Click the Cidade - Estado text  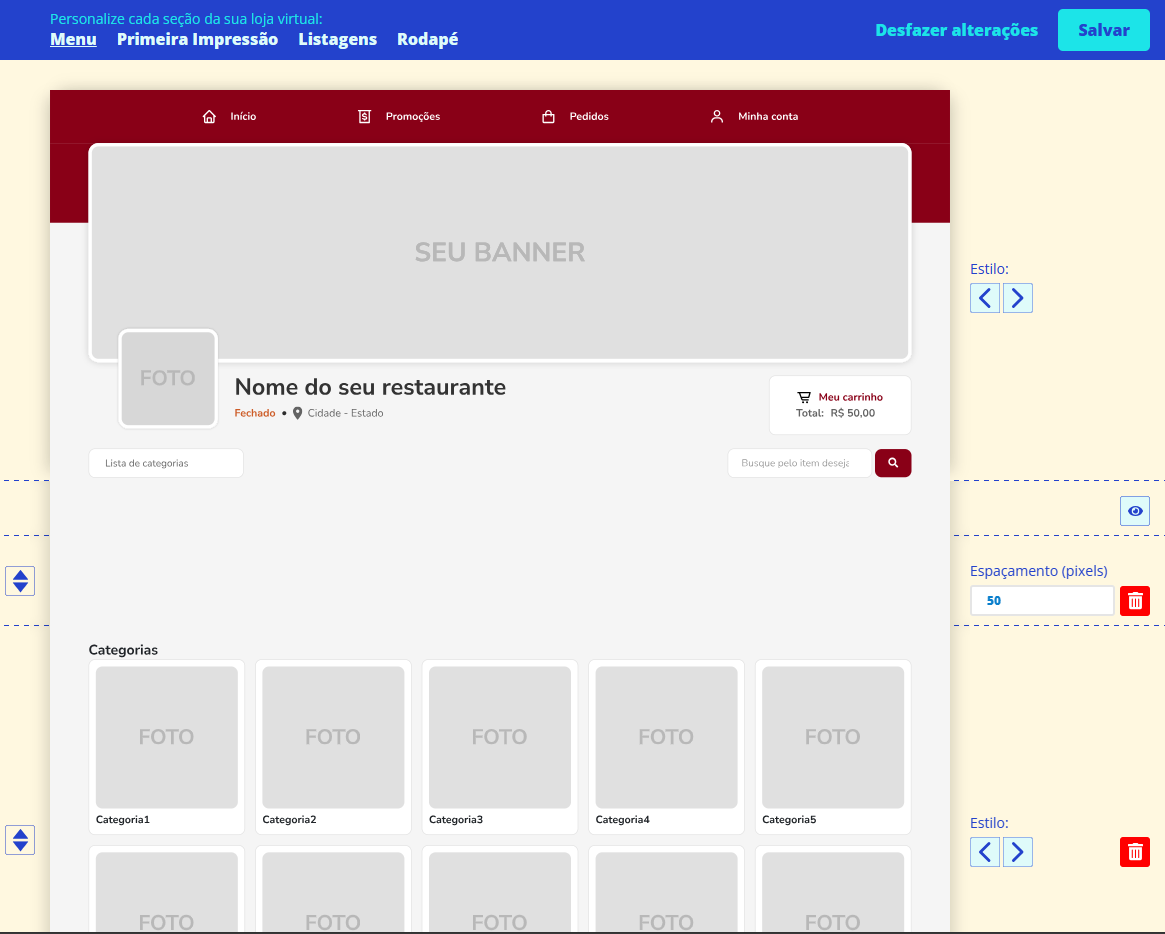[x=345, y=413]
